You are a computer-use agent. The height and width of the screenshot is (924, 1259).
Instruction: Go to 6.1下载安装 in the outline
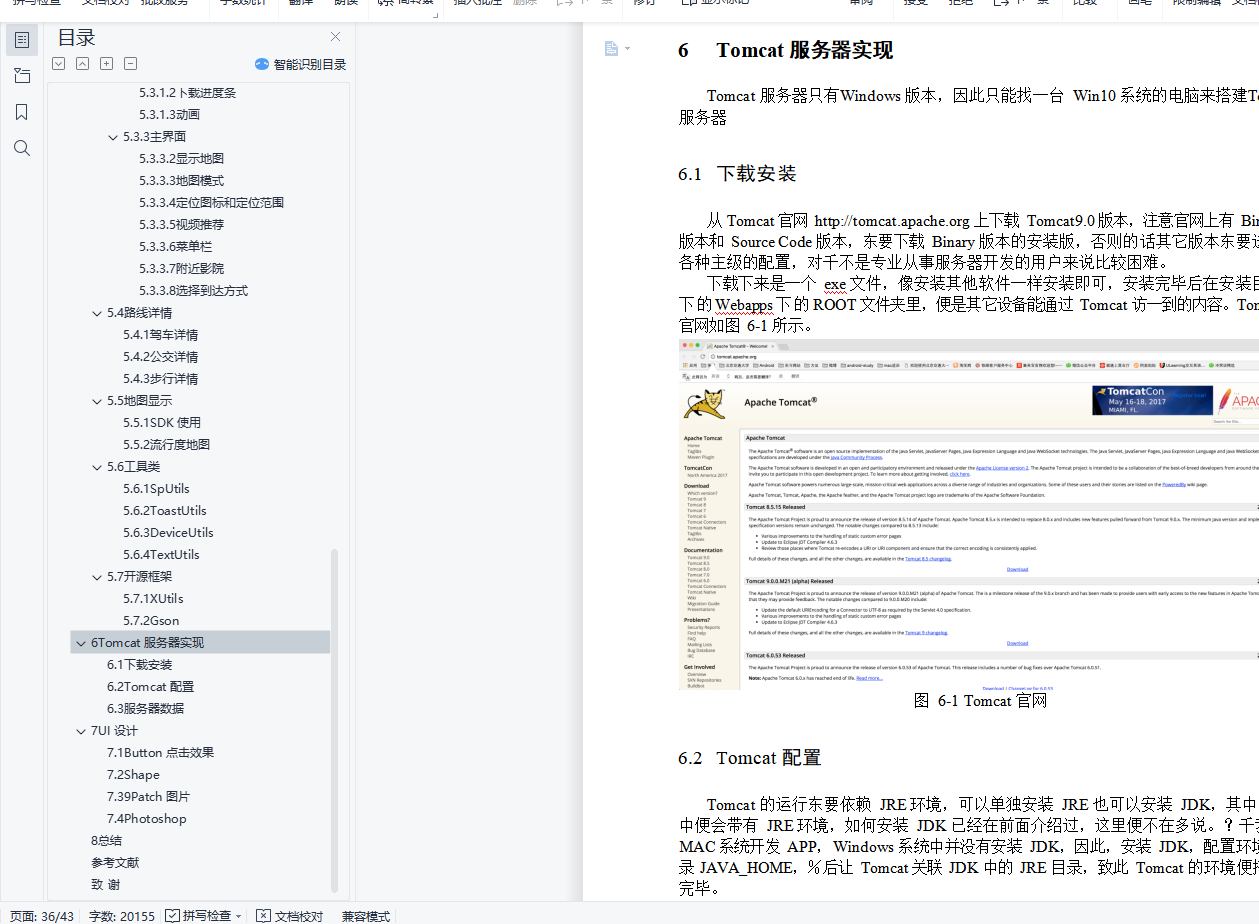click(x=139, y=665)
